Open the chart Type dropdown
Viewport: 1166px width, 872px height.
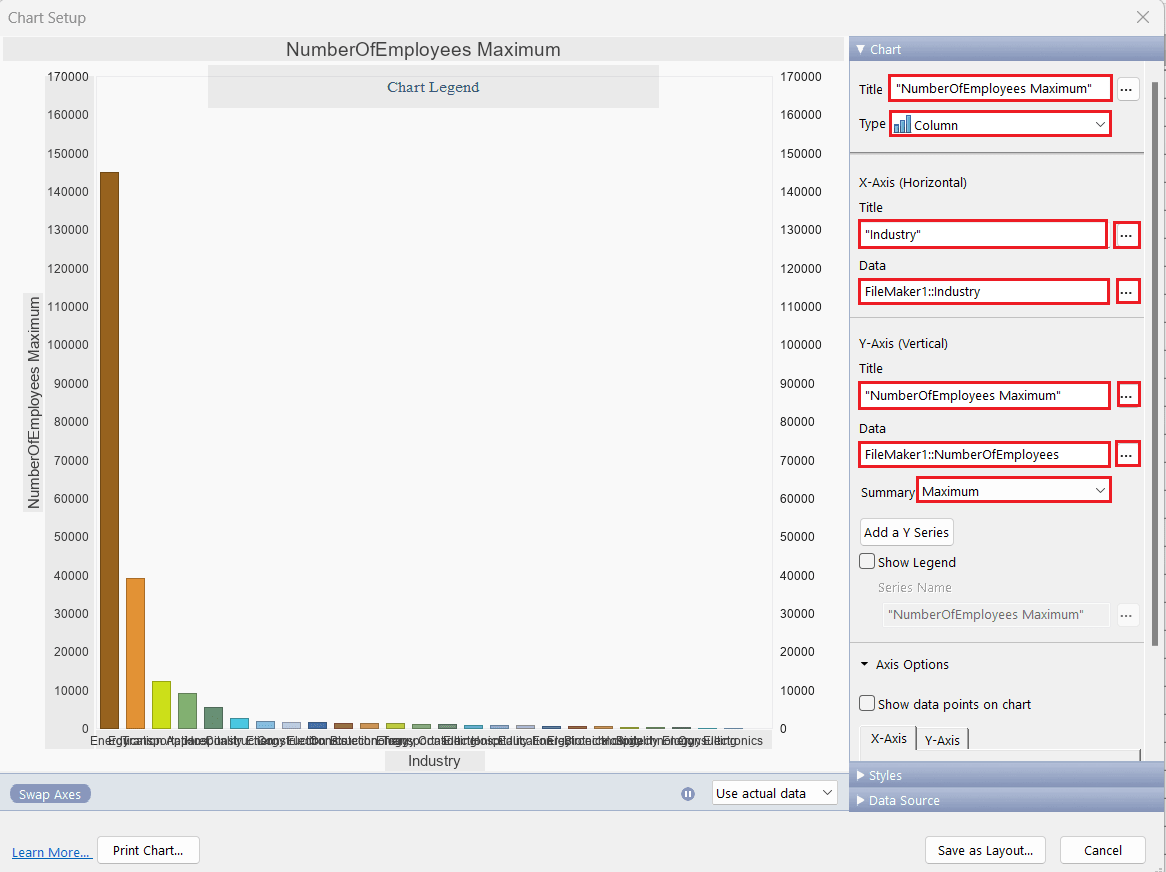point(1000,124)
